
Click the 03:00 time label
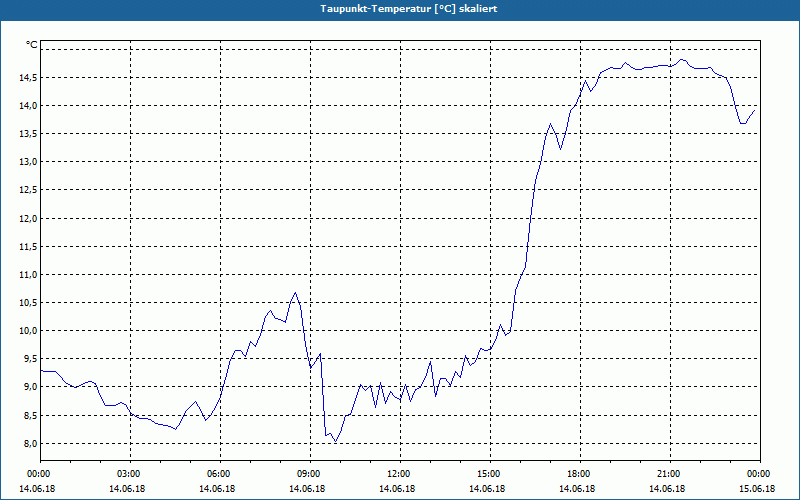click(130, 474)
